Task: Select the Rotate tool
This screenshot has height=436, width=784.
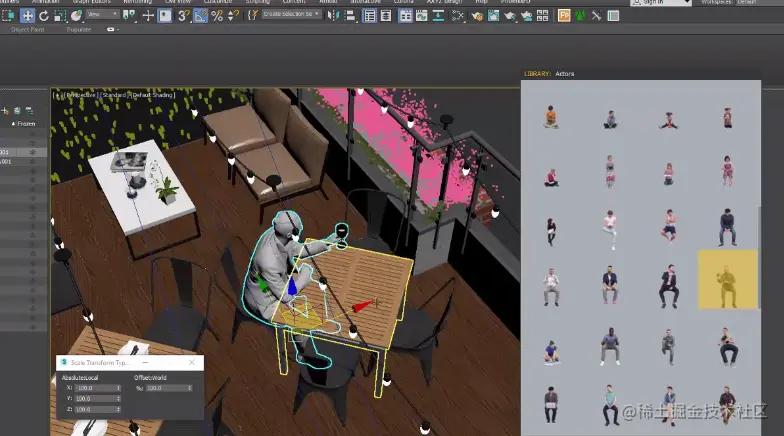Action: point(44,16)
